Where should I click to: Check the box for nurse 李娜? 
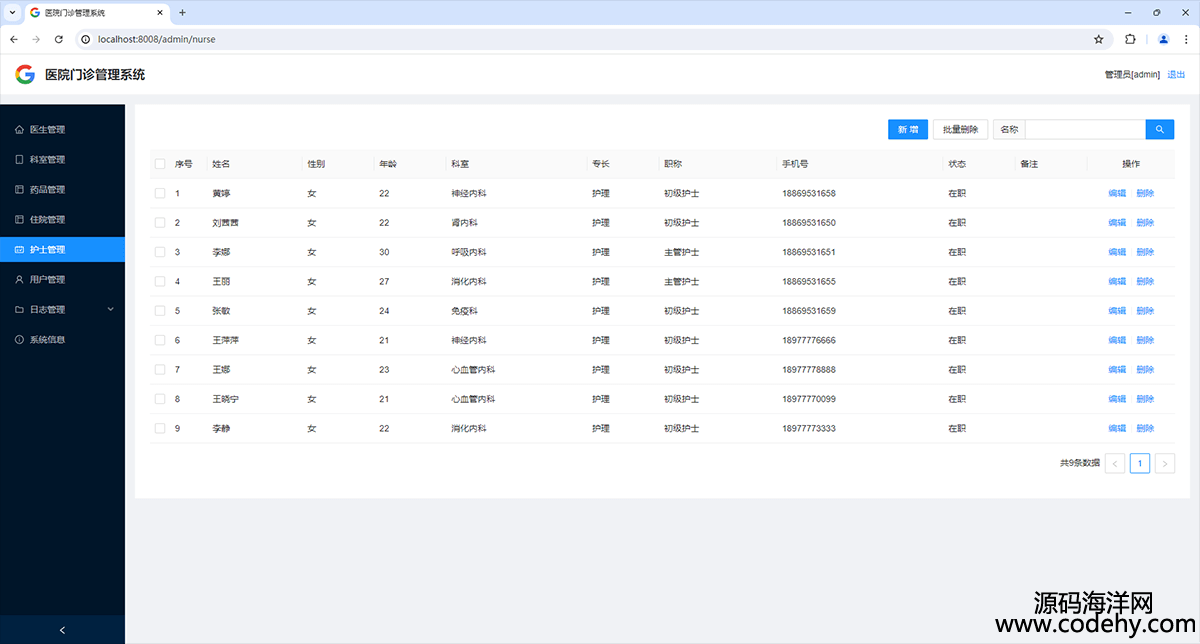pyautogui.click(x=160, y=252)
